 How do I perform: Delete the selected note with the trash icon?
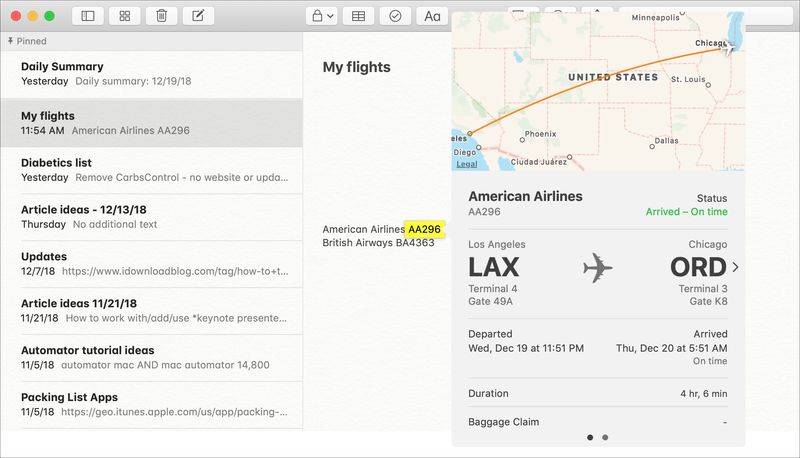click(161, 16)
